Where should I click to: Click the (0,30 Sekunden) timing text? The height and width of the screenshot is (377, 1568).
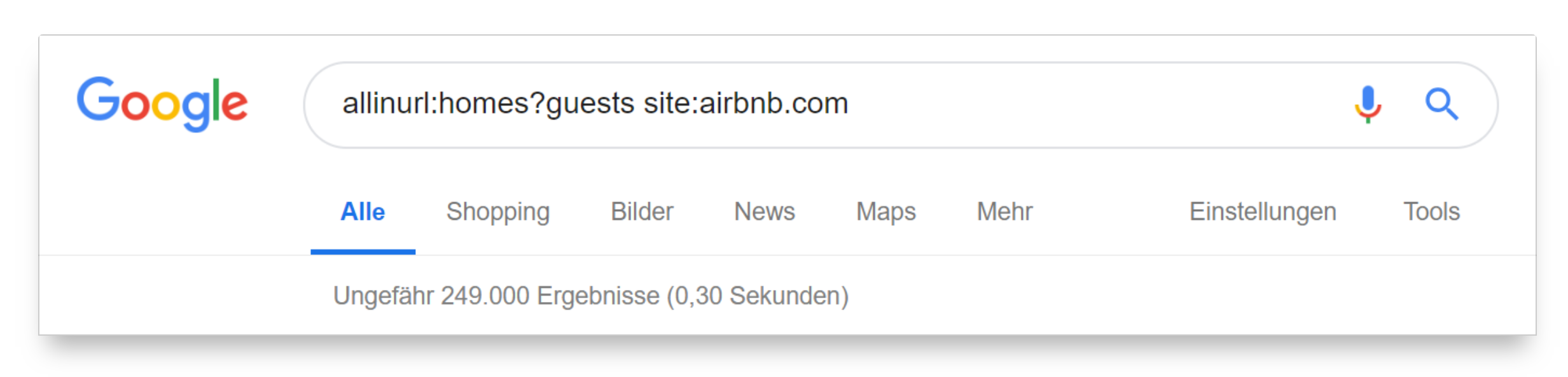click(758, 296)
